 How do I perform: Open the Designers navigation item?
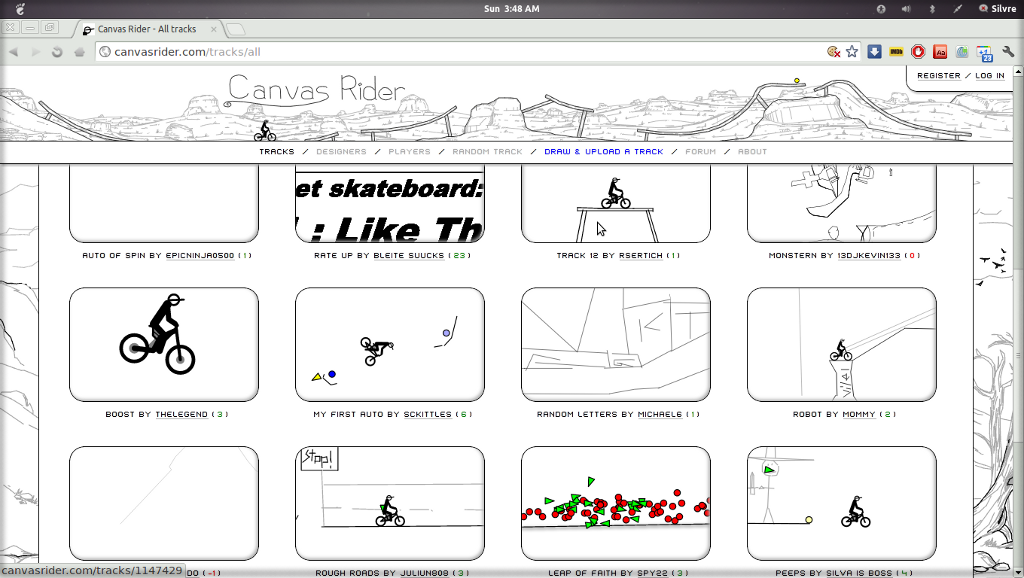point(342,152)
